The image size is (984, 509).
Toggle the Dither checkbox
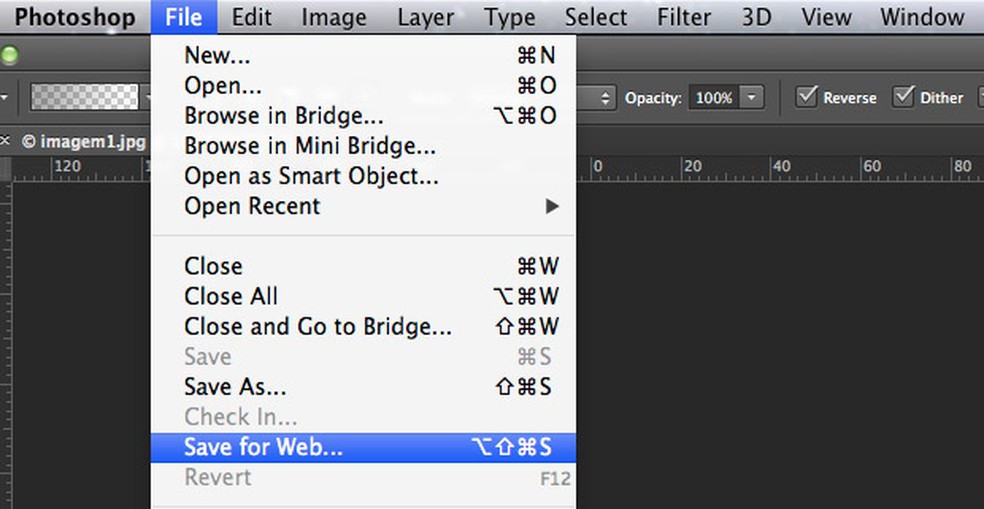pyautogui.click(x=904, y=97)
